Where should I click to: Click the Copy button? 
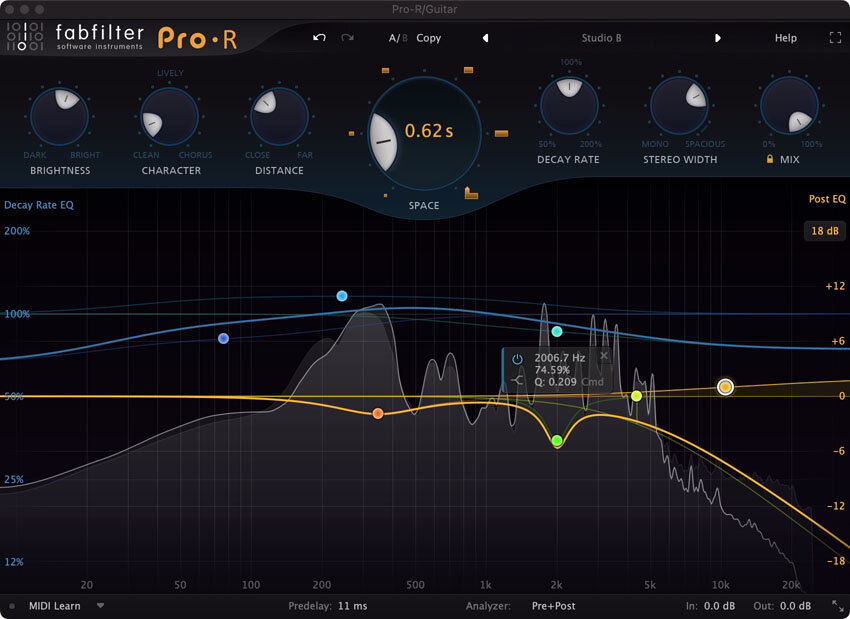(x=428, y=37)
